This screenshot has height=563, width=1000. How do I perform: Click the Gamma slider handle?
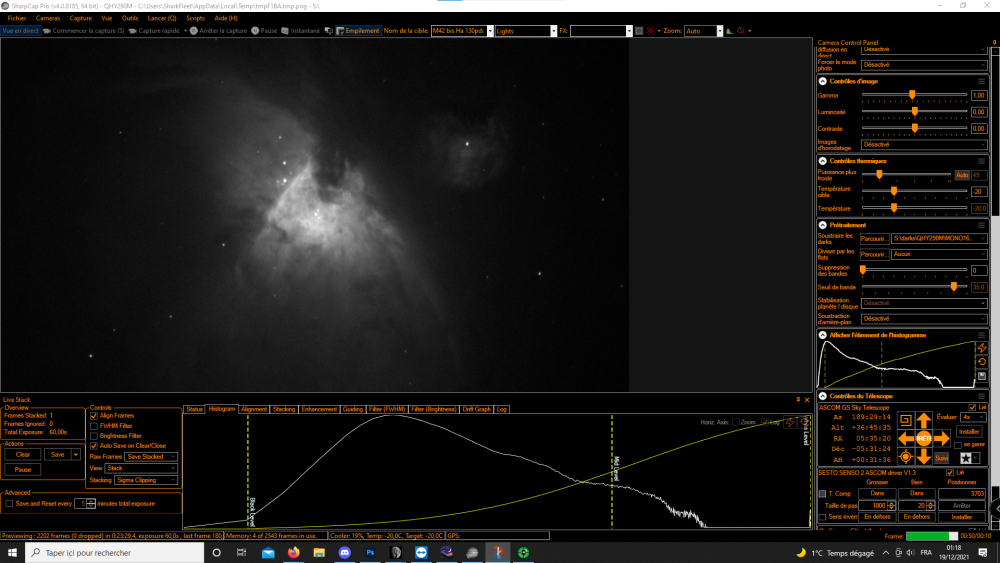point(912,95)
